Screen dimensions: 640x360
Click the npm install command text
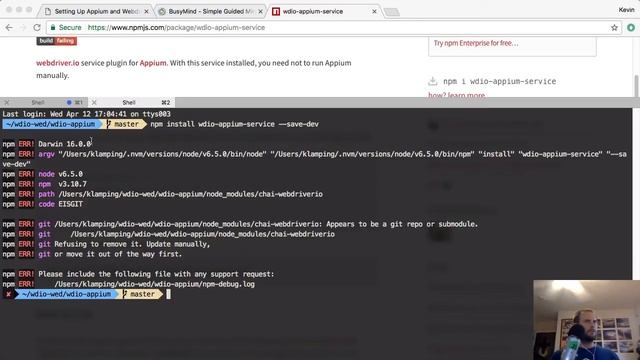pyautogui.click(x=235, y=124)
